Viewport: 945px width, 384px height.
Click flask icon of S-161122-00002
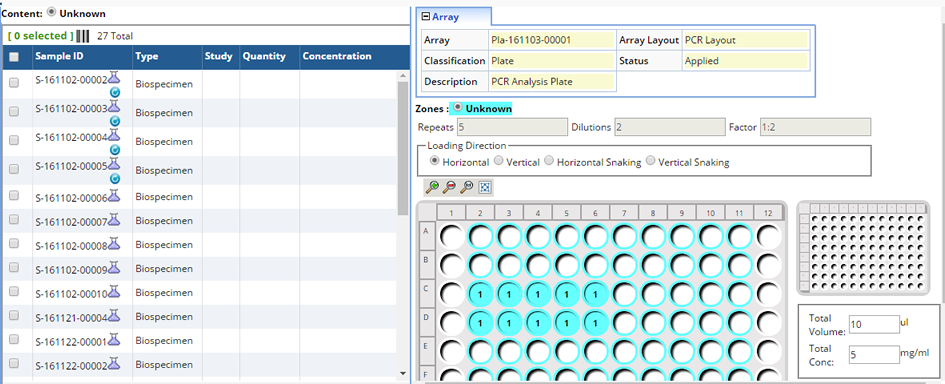[x=114, y=364]
